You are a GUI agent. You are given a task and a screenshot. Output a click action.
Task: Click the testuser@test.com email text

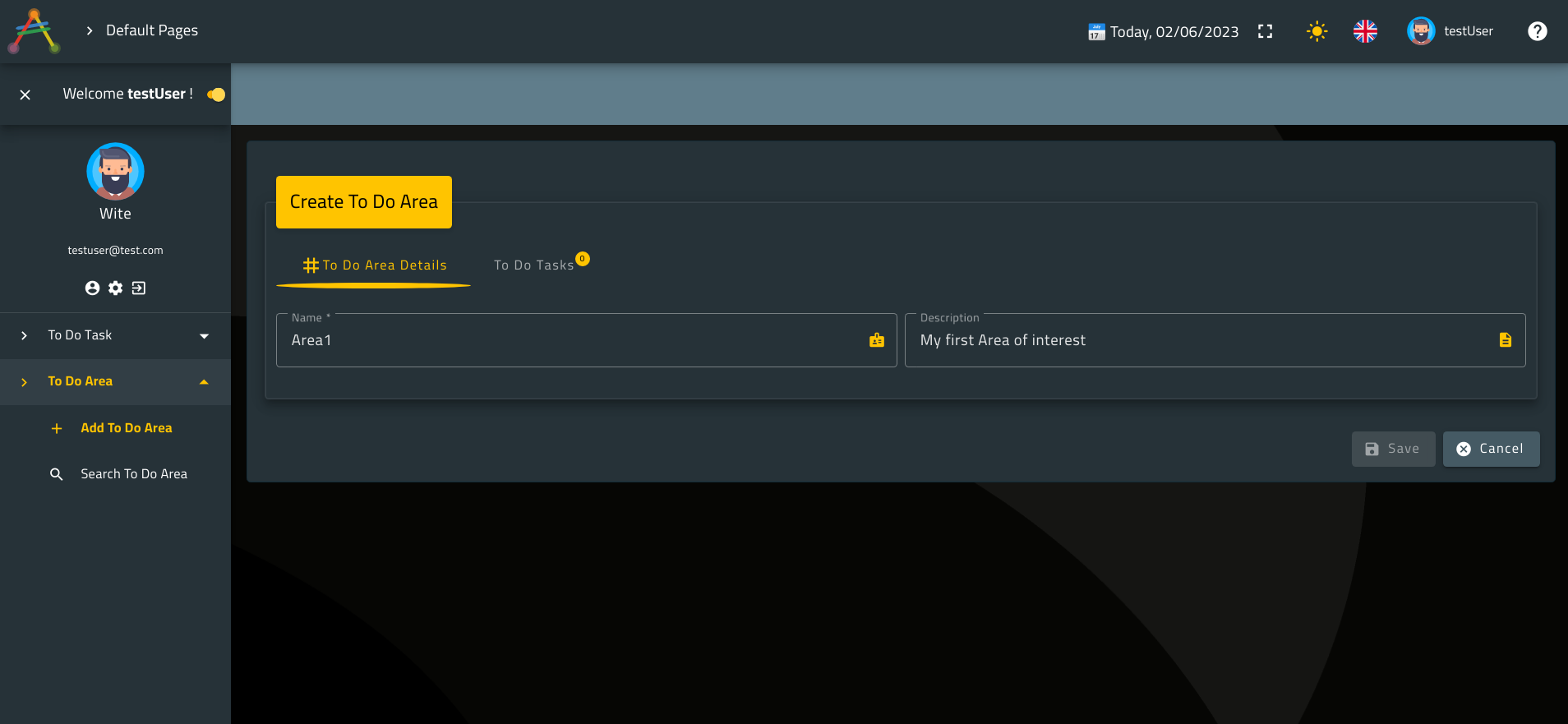coord(115,250)
